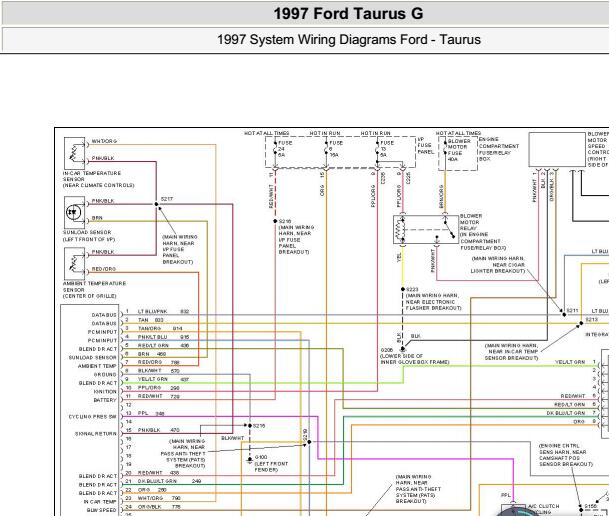Select the 'SIGNAL RETURN' pin function label
The image size is (609, 516).
96,434
